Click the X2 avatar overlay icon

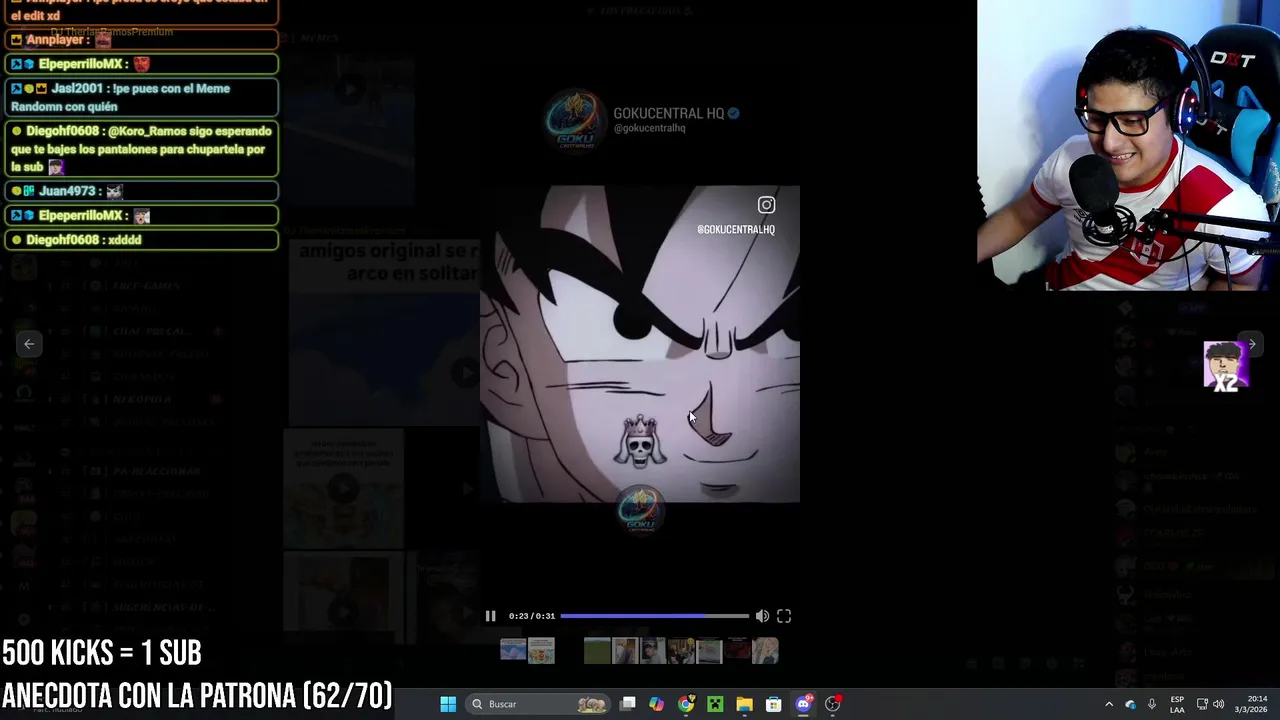point(1225,367)
